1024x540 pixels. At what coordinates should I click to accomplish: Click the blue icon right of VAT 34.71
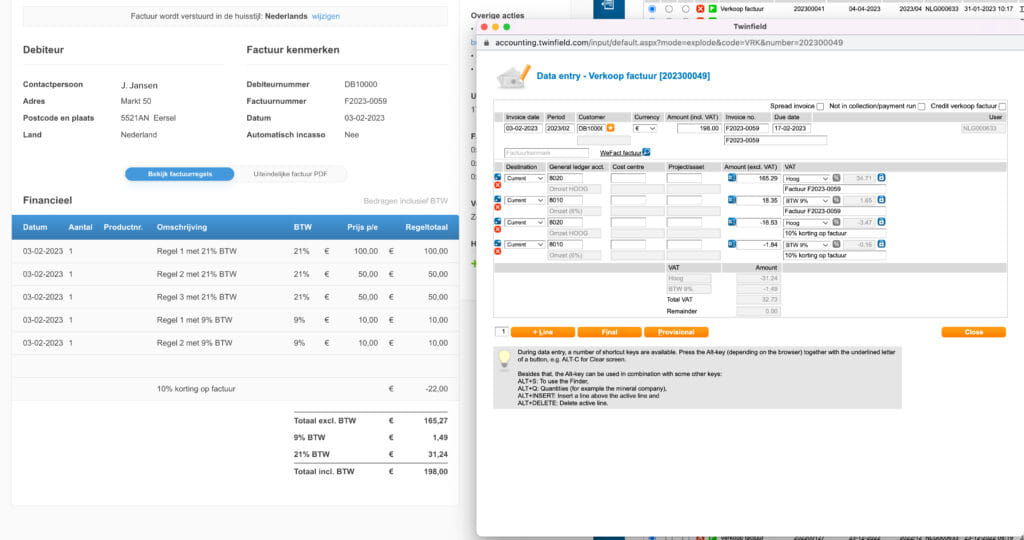(881, 178)
